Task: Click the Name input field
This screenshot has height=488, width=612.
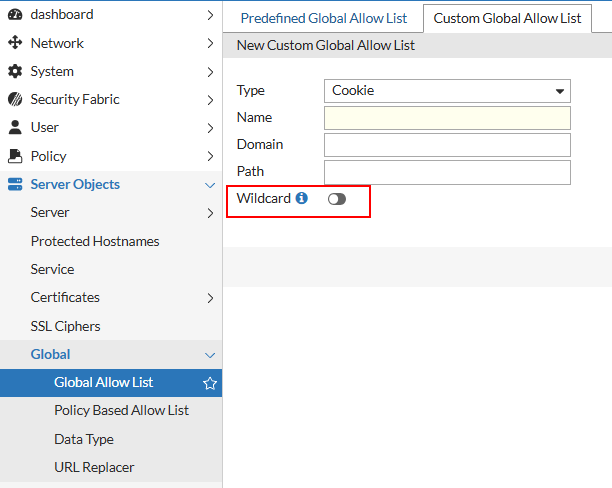Action: click(447, 118)
